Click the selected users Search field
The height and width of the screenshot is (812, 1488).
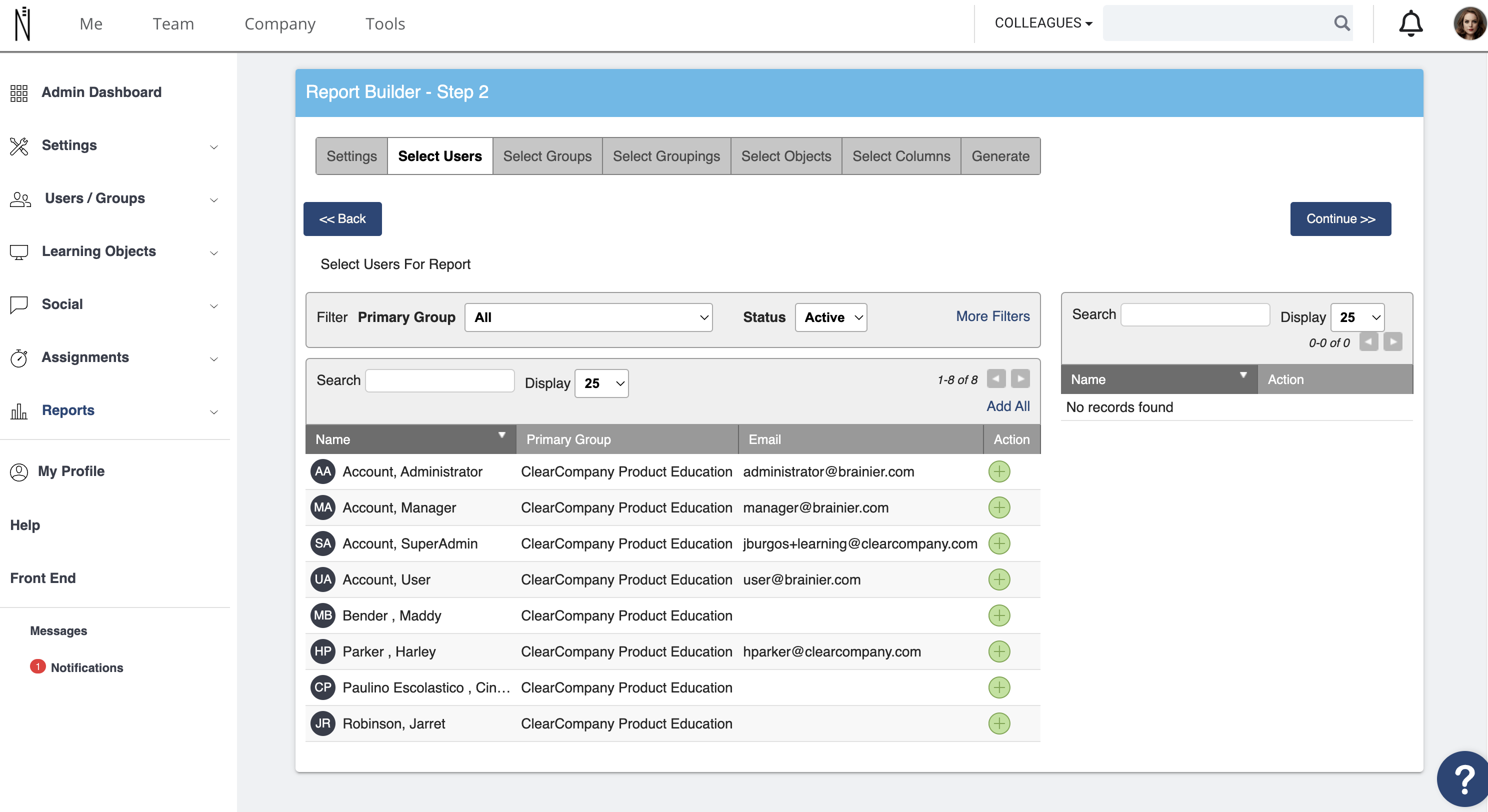click(1195, 315)
